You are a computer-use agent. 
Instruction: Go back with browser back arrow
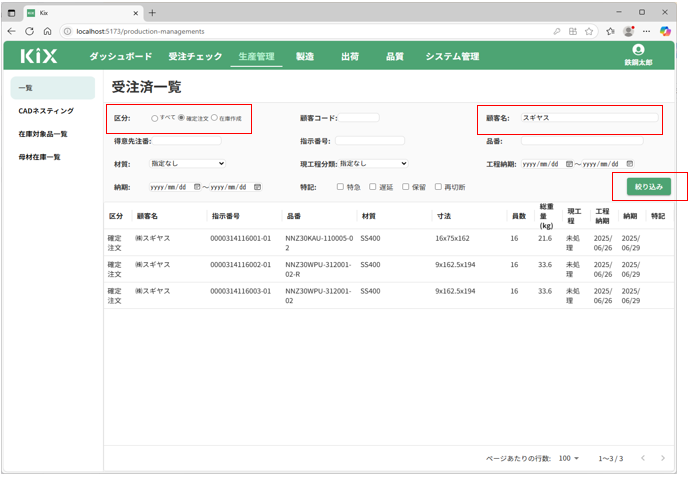point(11,31)
